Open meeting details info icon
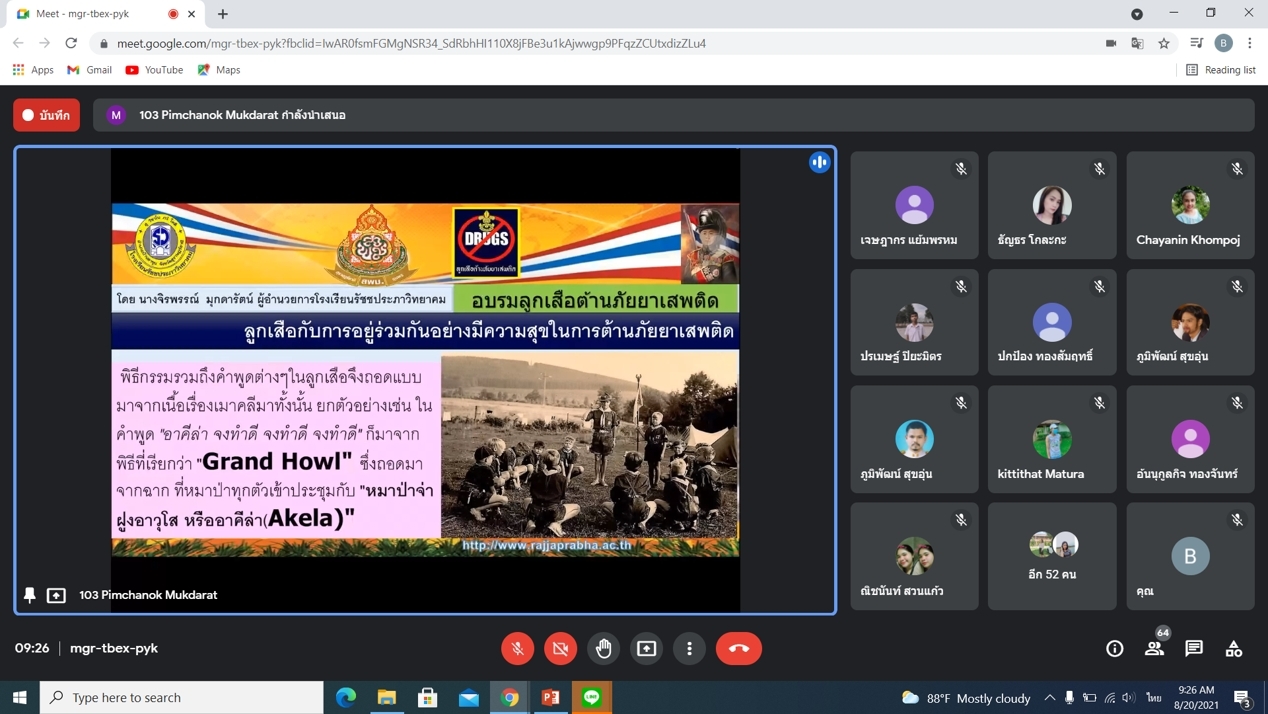This screenshot has width=1268, height=714. click(x=1114, y=648)
